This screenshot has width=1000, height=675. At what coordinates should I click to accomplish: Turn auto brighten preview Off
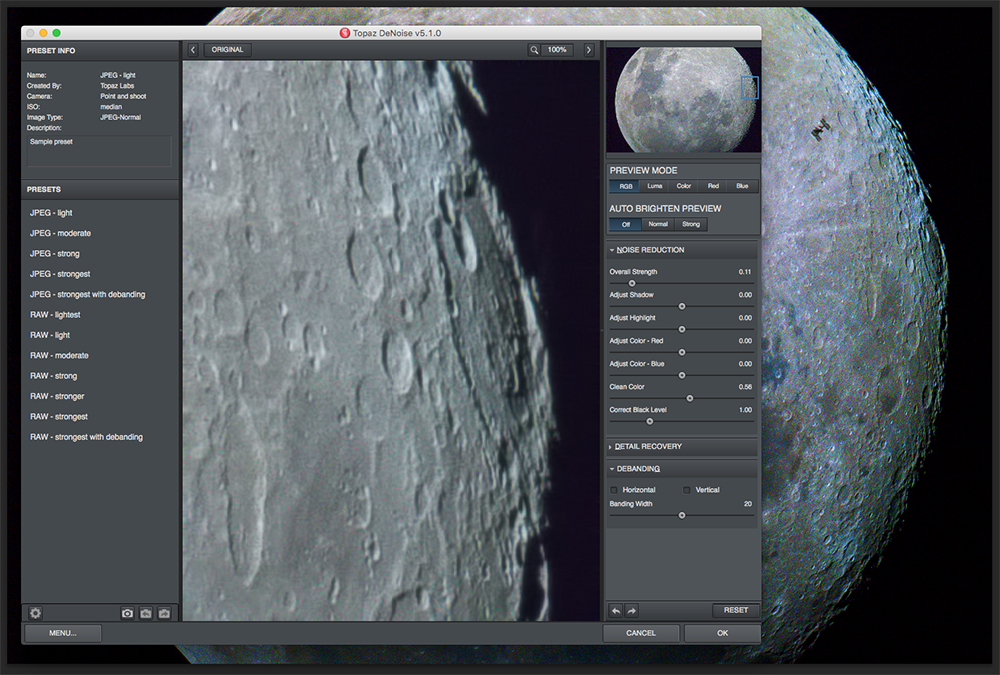[626, 225]
